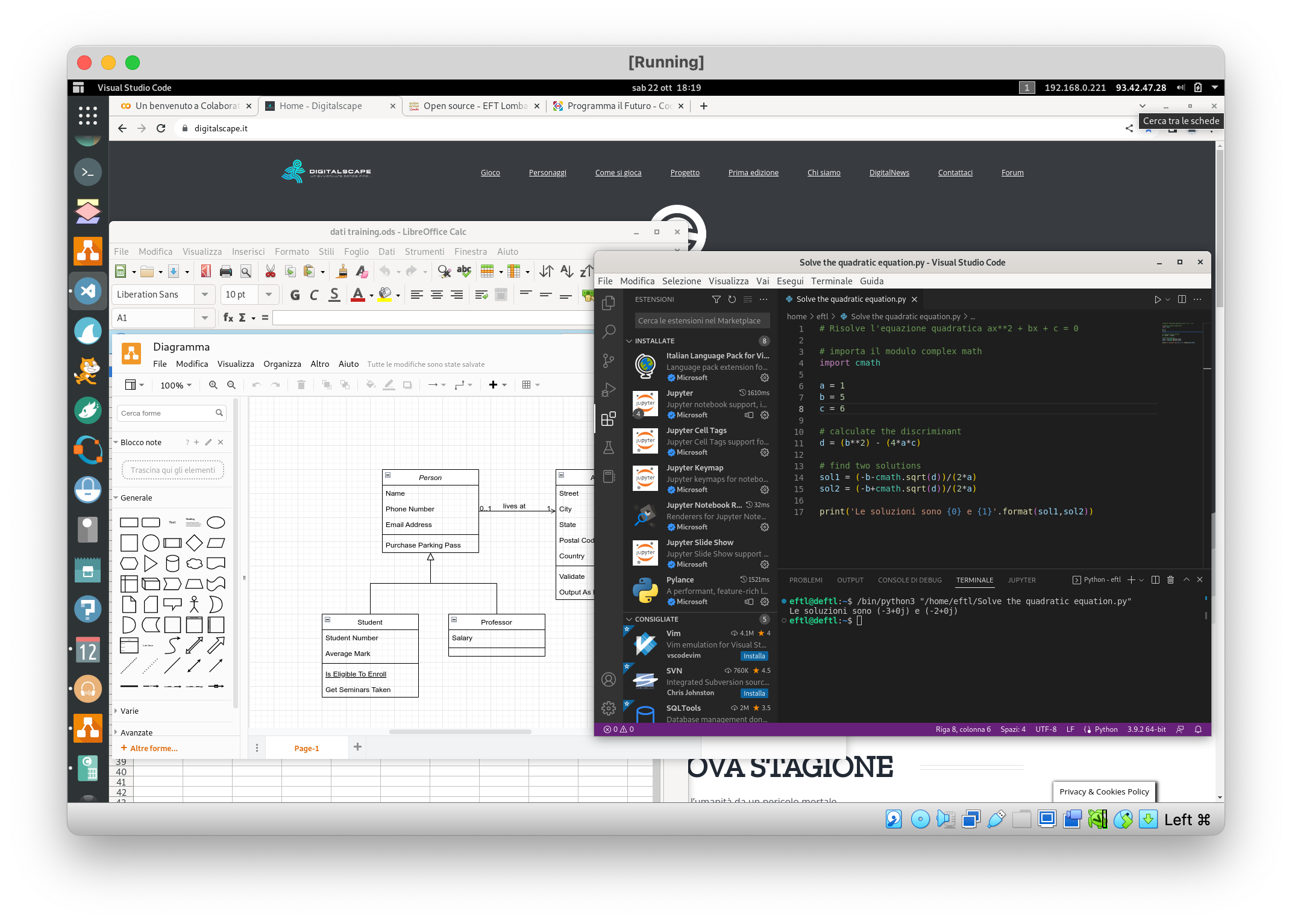Kill the terminal with the trash icon
The height and width of the screenshot is (924, 1292).
tap(1170, 579)
